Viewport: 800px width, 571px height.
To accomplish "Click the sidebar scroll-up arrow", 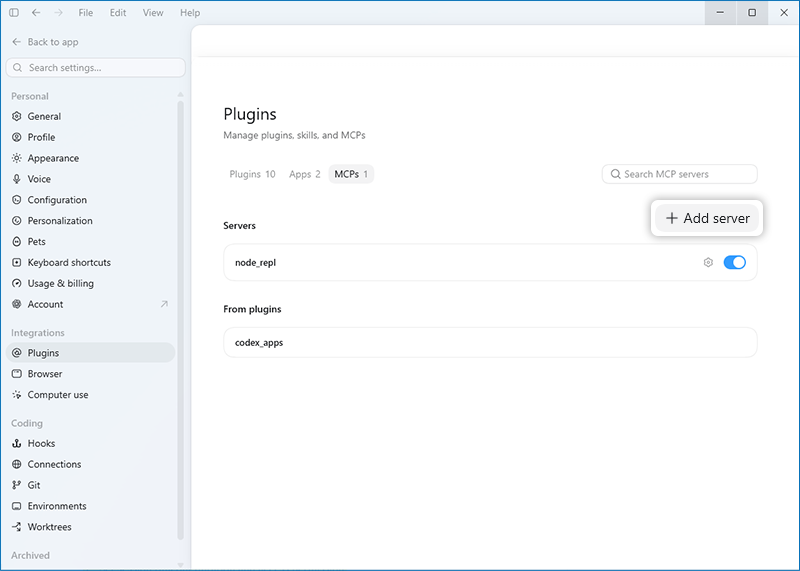I will (180, 95).
